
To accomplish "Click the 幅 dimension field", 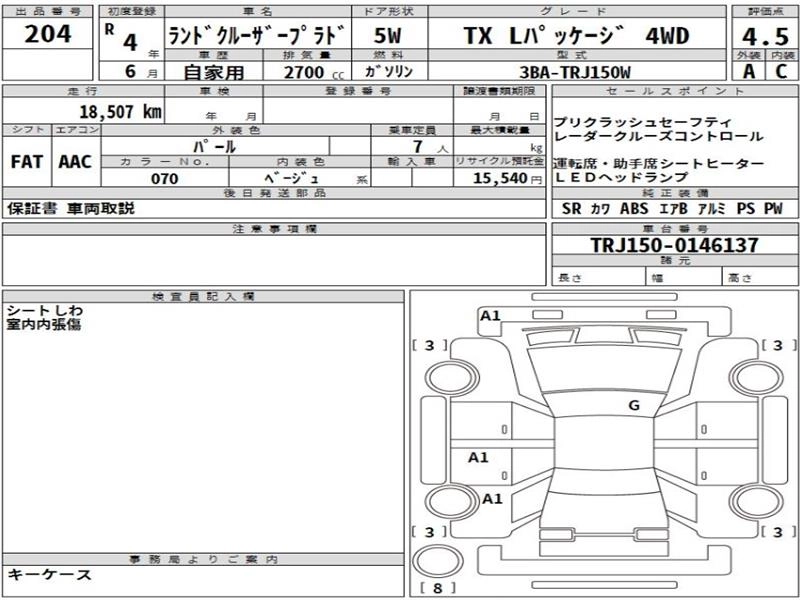I will 684,278.
